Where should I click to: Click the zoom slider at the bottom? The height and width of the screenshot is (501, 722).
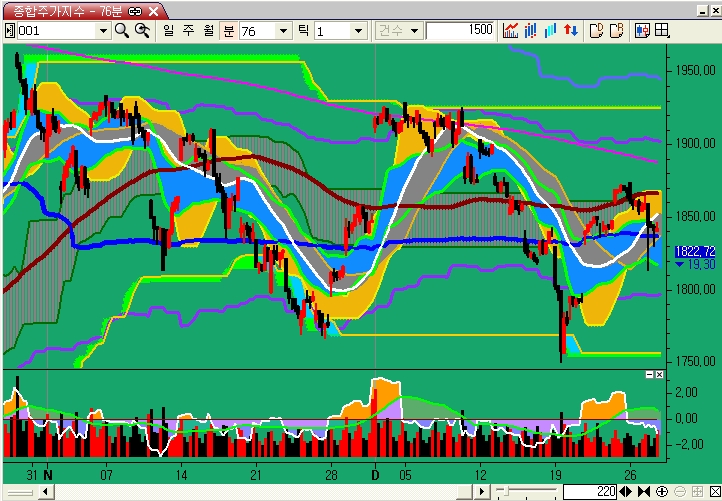click(504, 492)
